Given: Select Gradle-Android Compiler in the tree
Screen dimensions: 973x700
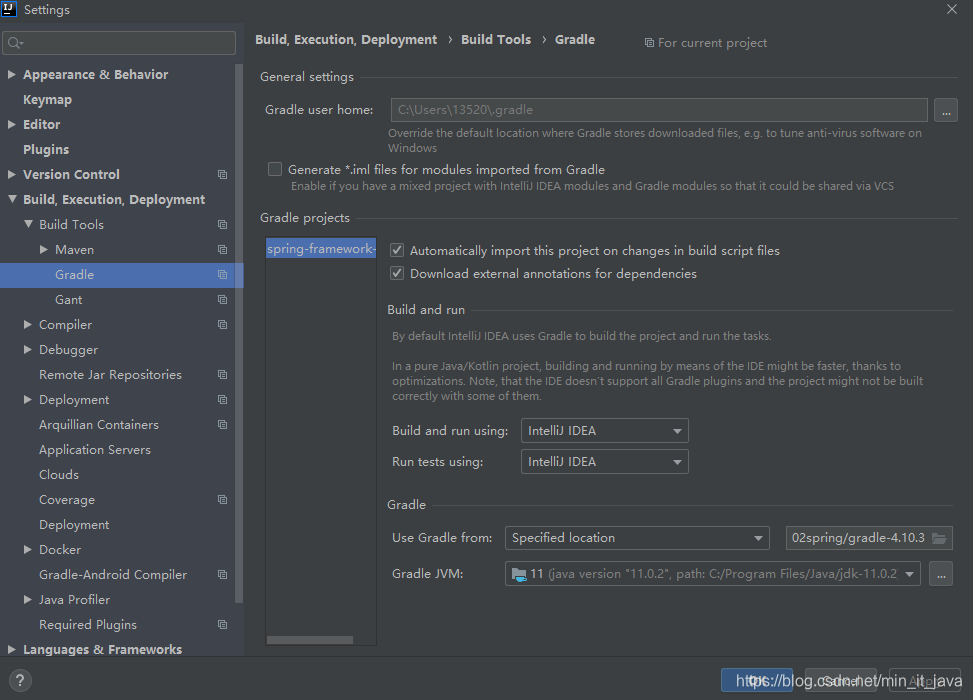Looking at the screenshot, I should click(113, 575).
